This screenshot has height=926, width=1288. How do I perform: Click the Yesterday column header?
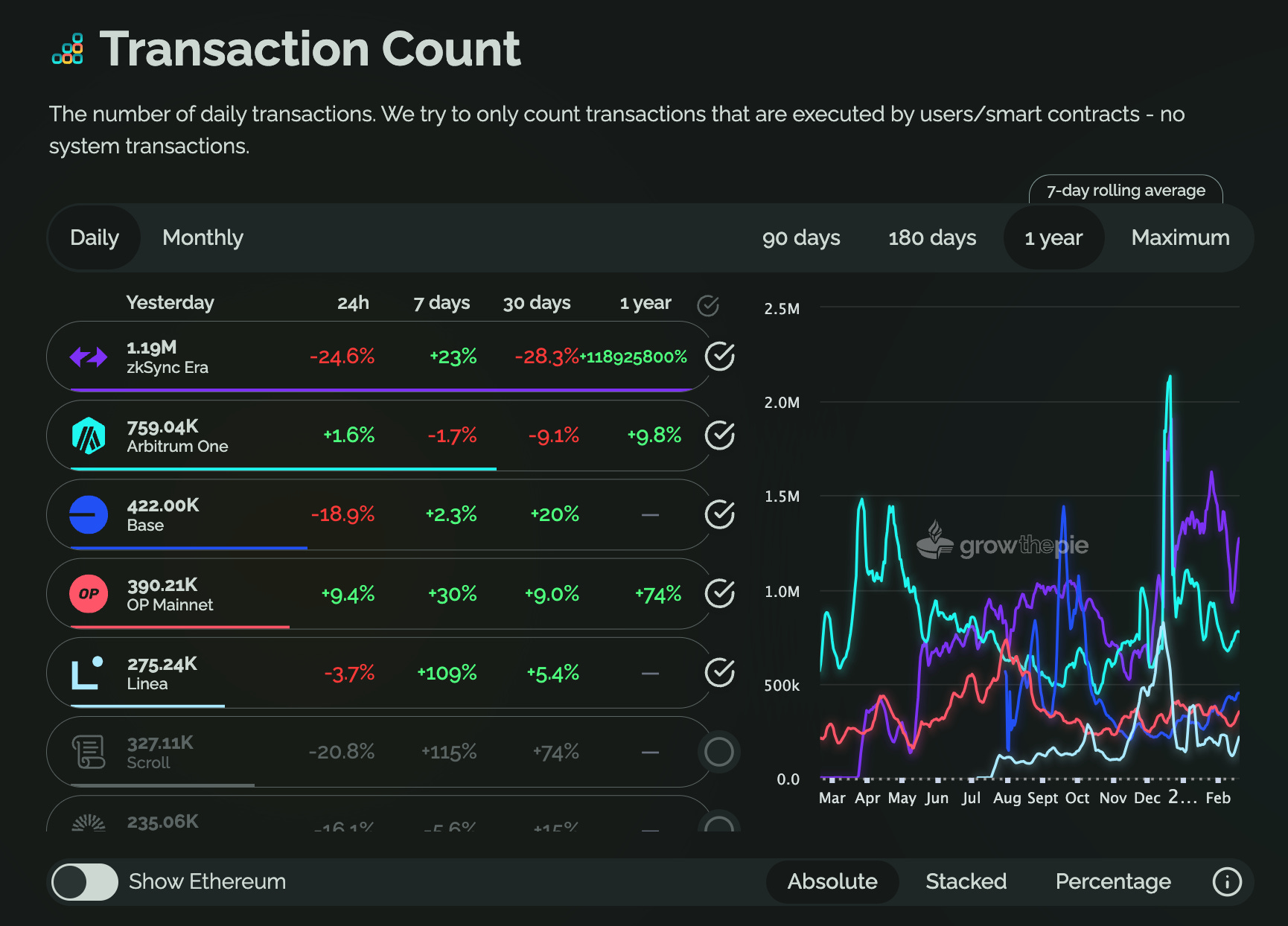coord(170,303)
